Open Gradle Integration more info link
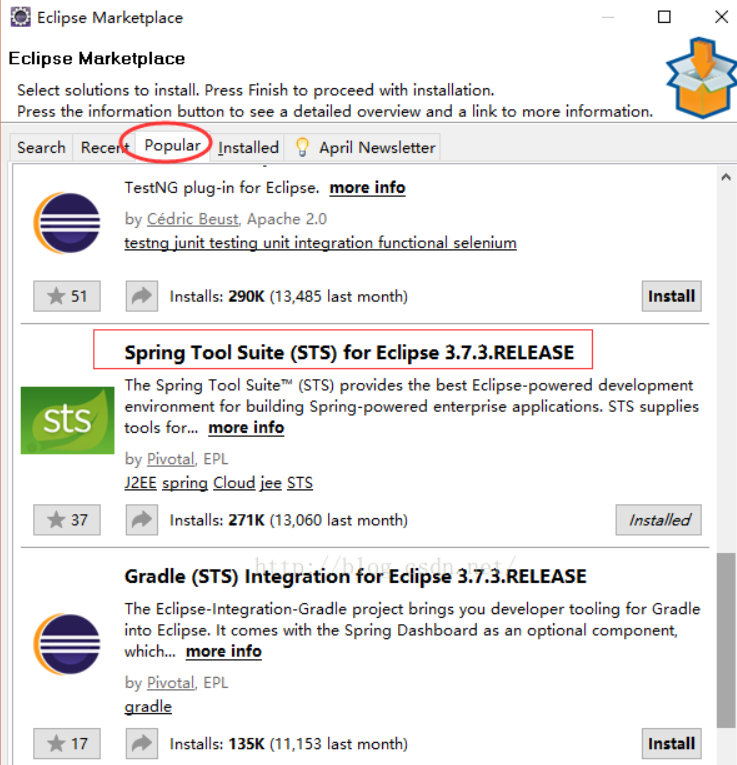The image size is (737, 765). [224, 651]
